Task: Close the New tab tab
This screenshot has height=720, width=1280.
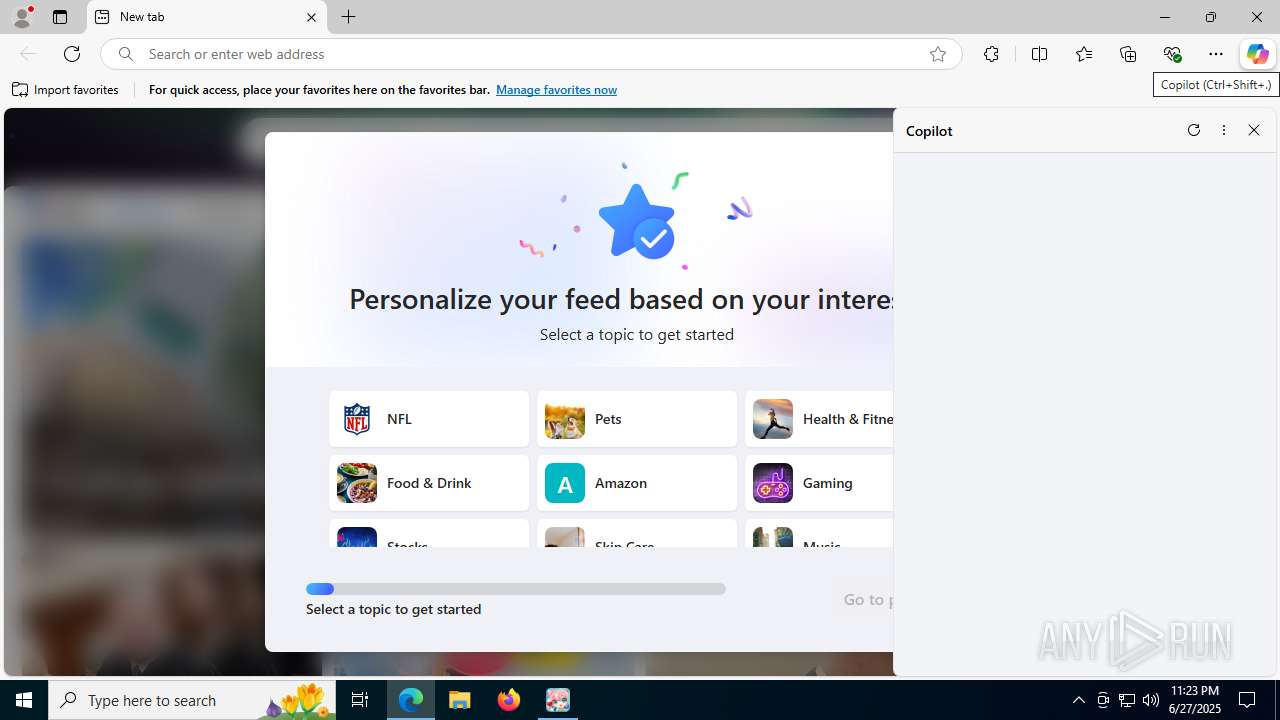Action: coord(311,17)
